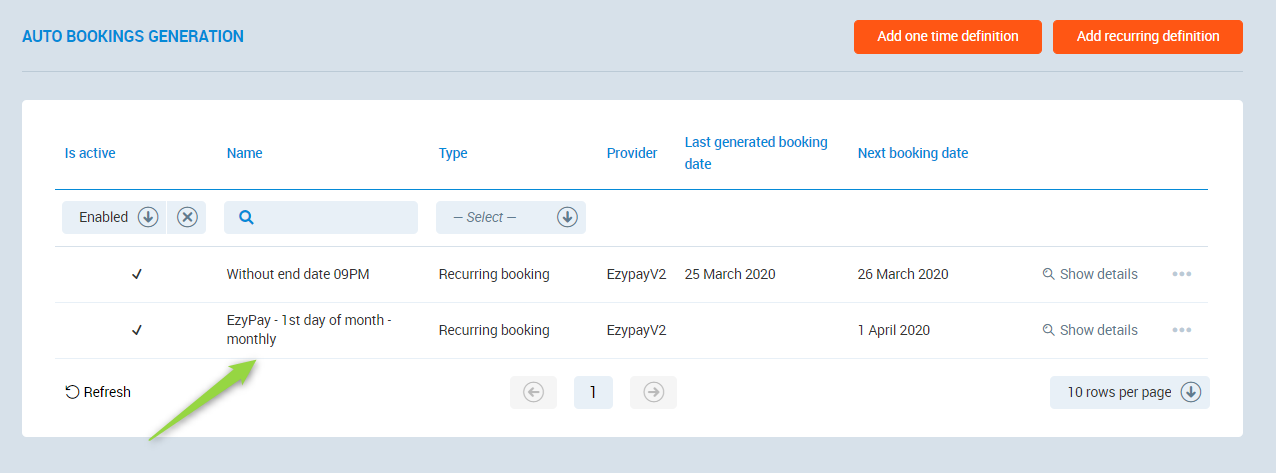Go to previous page arrow

533,393
